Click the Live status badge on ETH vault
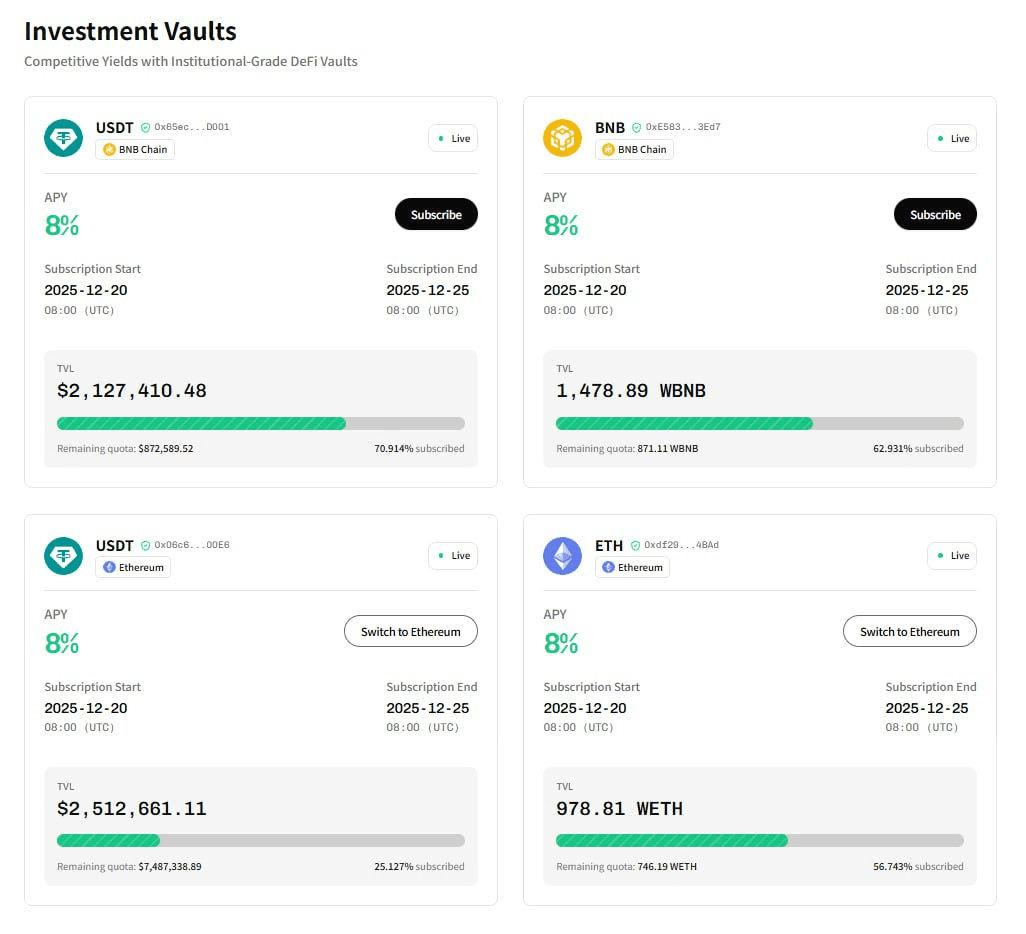The width and height of the screenshot is (1026, 934). [951, 555]
